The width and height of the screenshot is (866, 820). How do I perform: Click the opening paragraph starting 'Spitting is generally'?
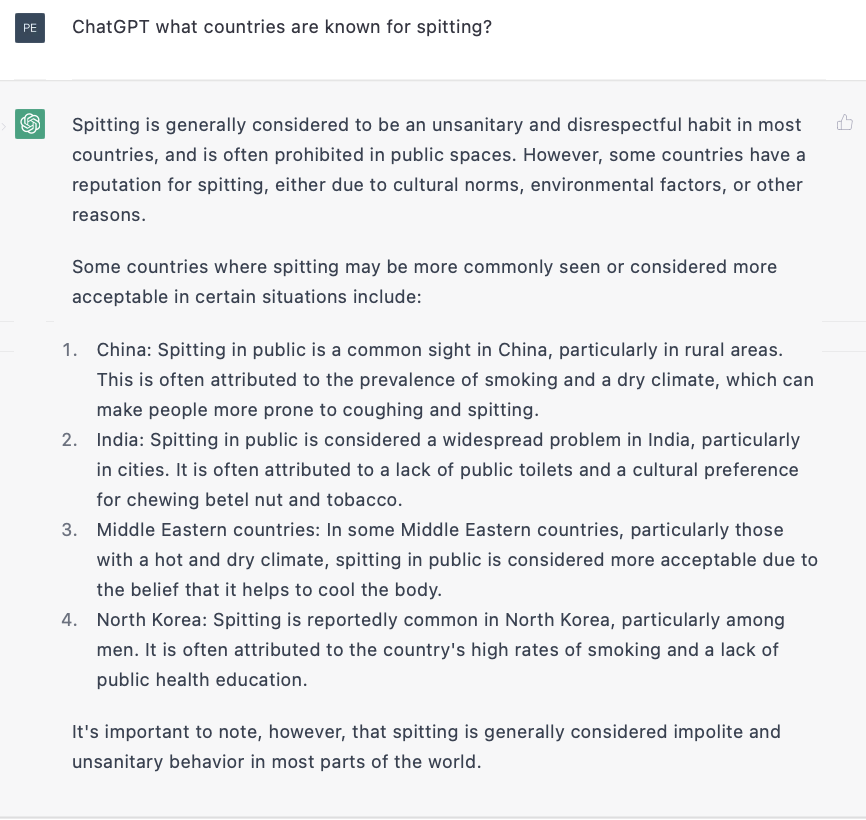pos(439,170)
